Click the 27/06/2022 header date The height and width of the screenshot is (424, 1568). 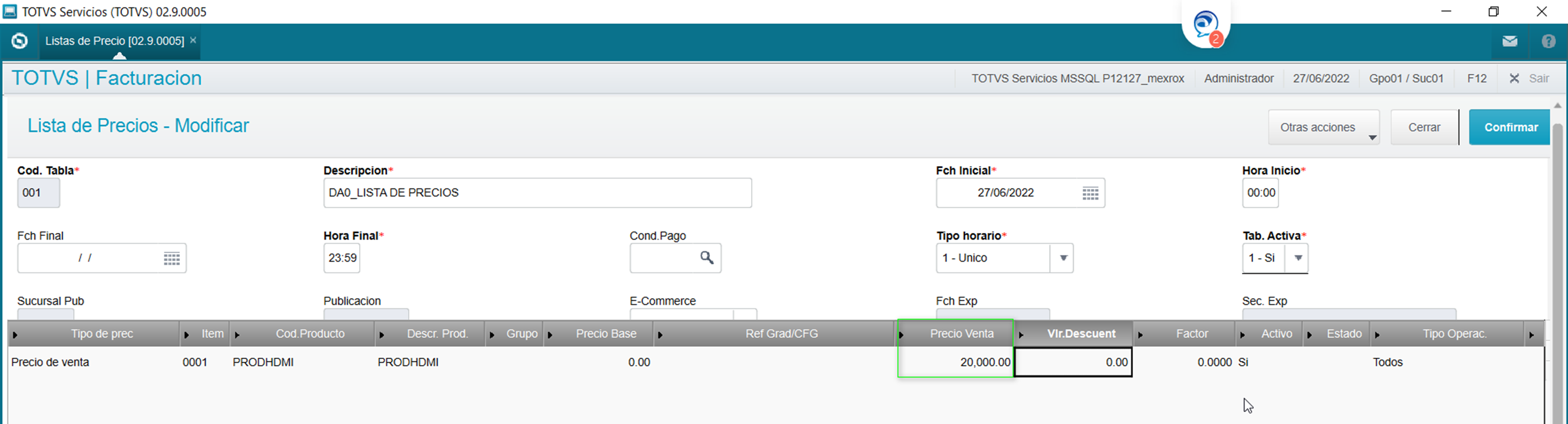click(x=1321, y=78)
